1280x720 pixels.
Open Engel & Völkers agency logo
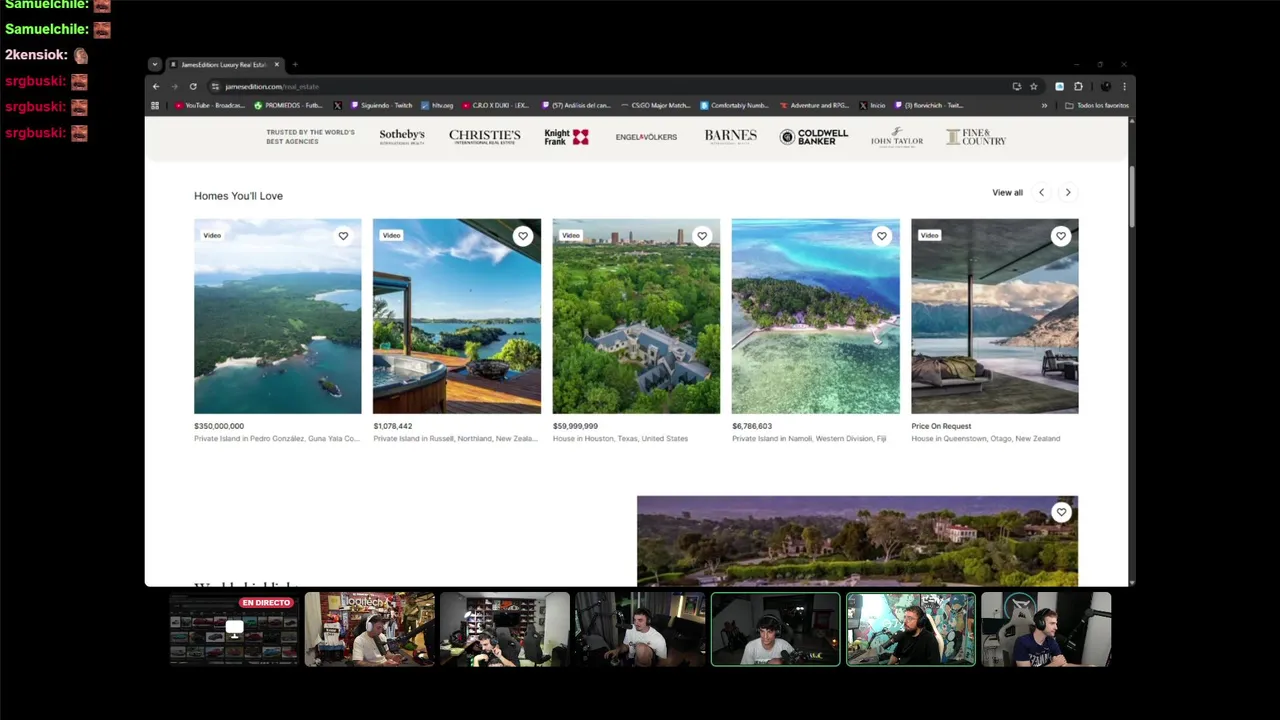pyautogui.click(x=646, y=137)
